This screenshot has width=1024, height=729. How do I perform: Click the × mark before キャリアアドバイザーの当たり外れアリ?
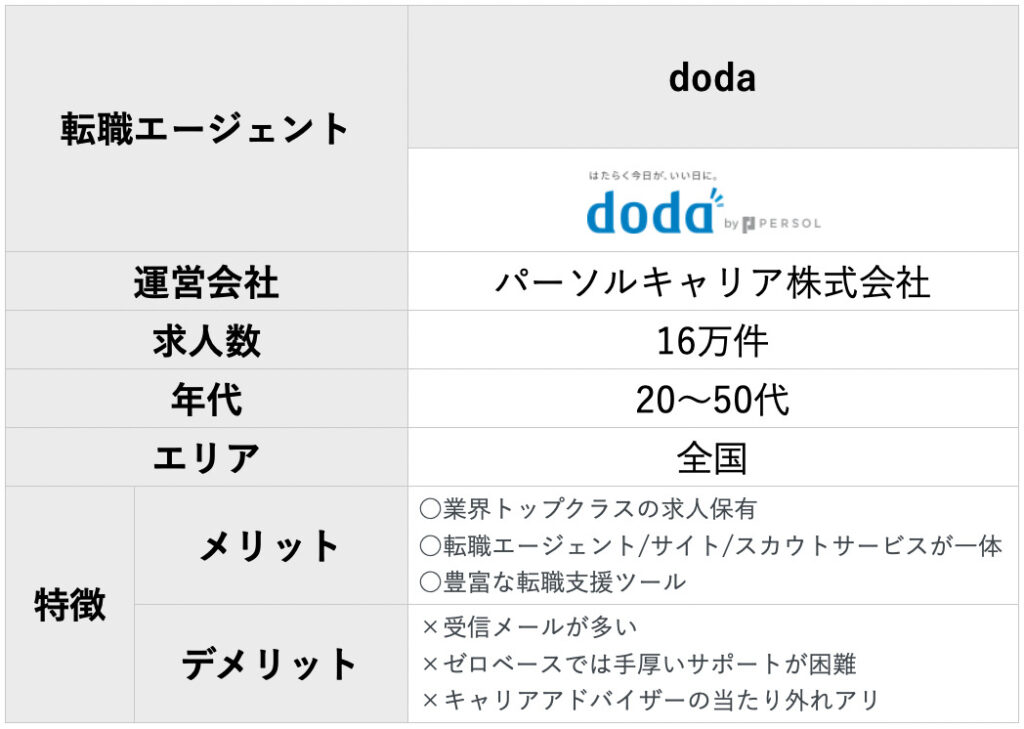coord(430,701)
